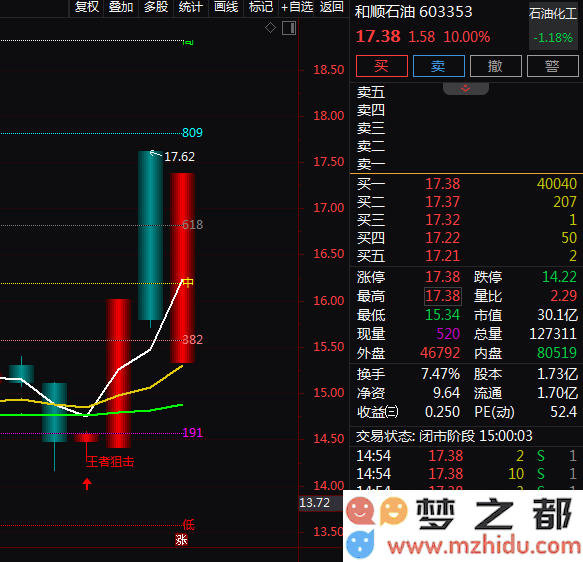Click the 撤 cancel order button
This screenshot has width=583, height=562.
coord(496,66)
